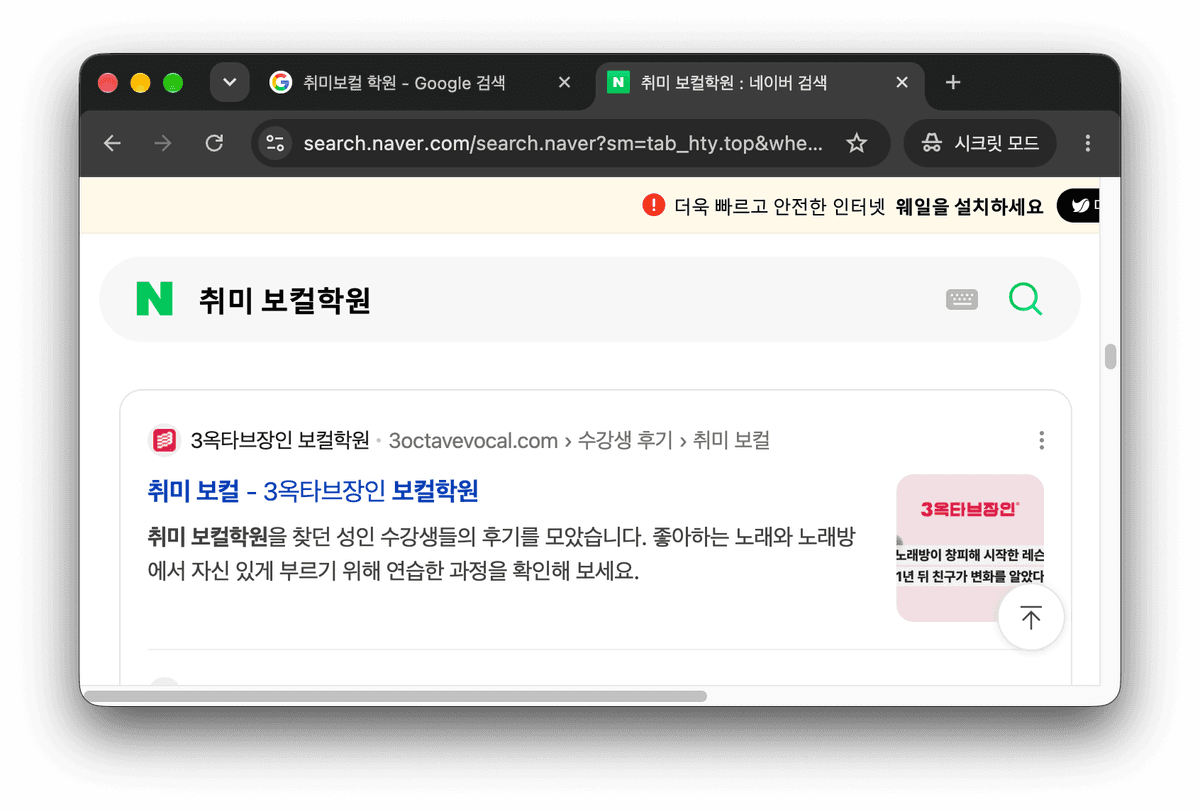Click the vertical page scrollbar thumb
This screenshot has height=811, width=1200.
(x=1110, y=357)
